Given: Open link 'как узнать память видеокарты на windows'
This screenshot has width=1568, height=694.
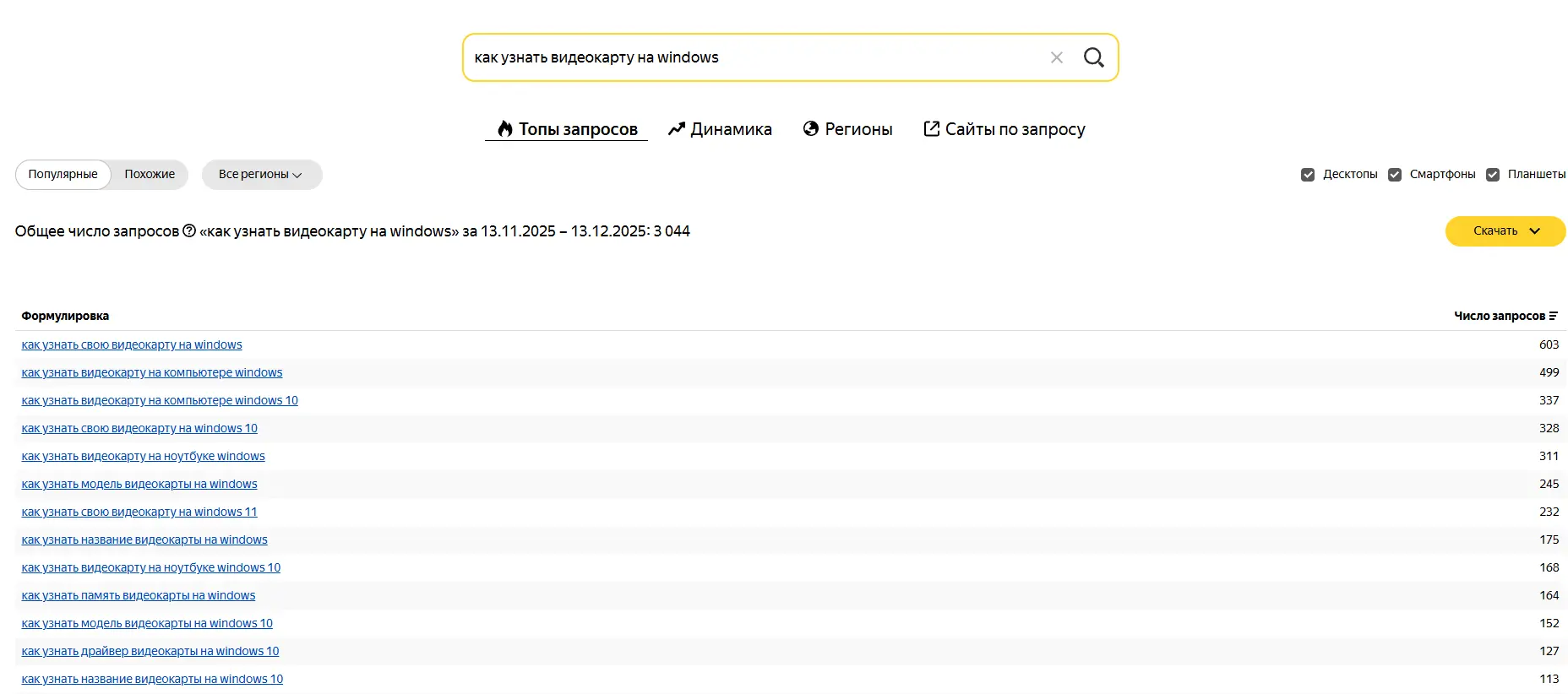Looking at the screenshot, I should [139, 595].
